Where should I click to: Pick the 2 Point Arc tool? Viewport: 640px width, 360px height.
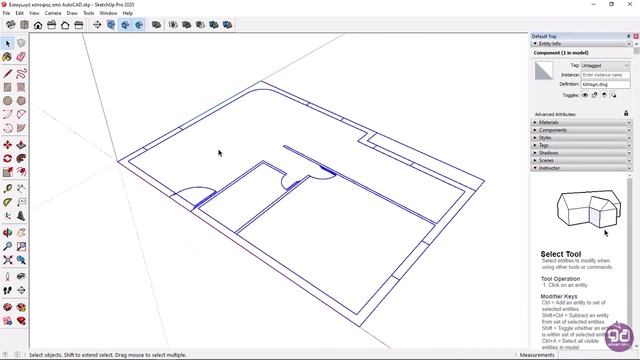21,114
